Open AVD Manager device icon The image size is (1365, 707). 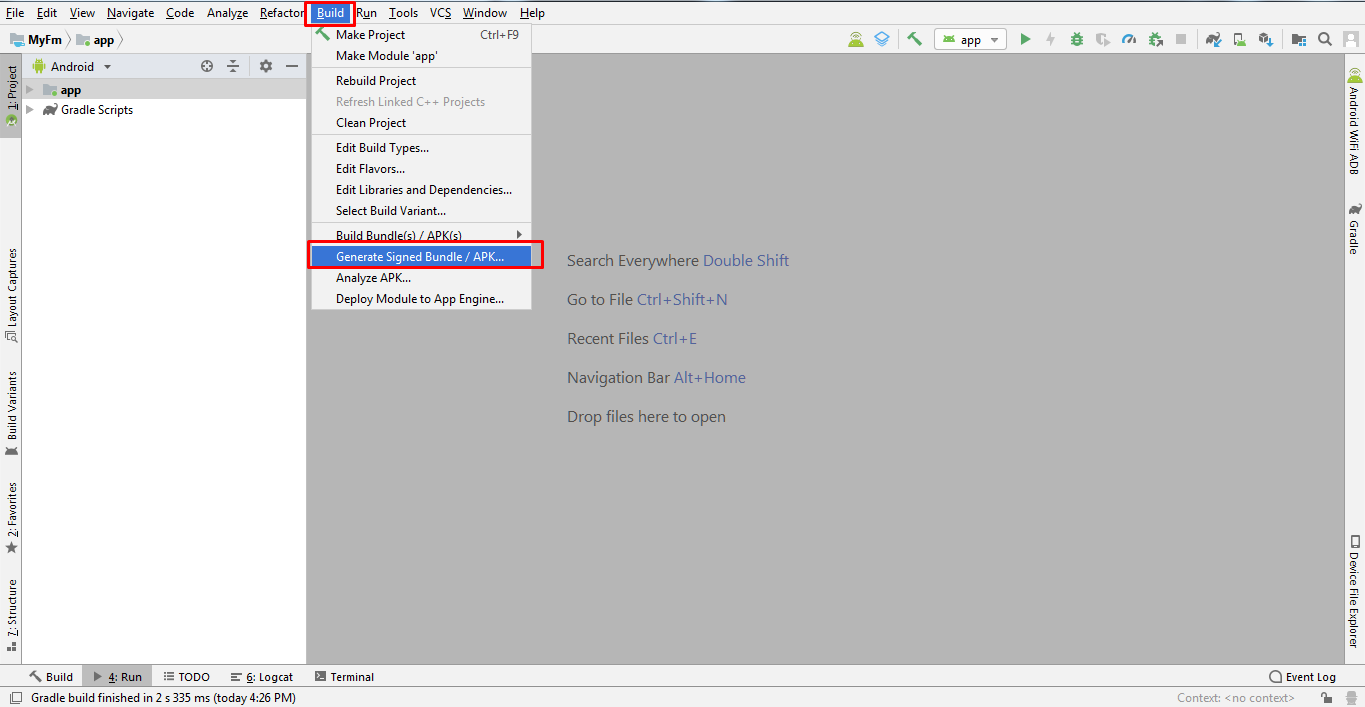click(1239, 40)
